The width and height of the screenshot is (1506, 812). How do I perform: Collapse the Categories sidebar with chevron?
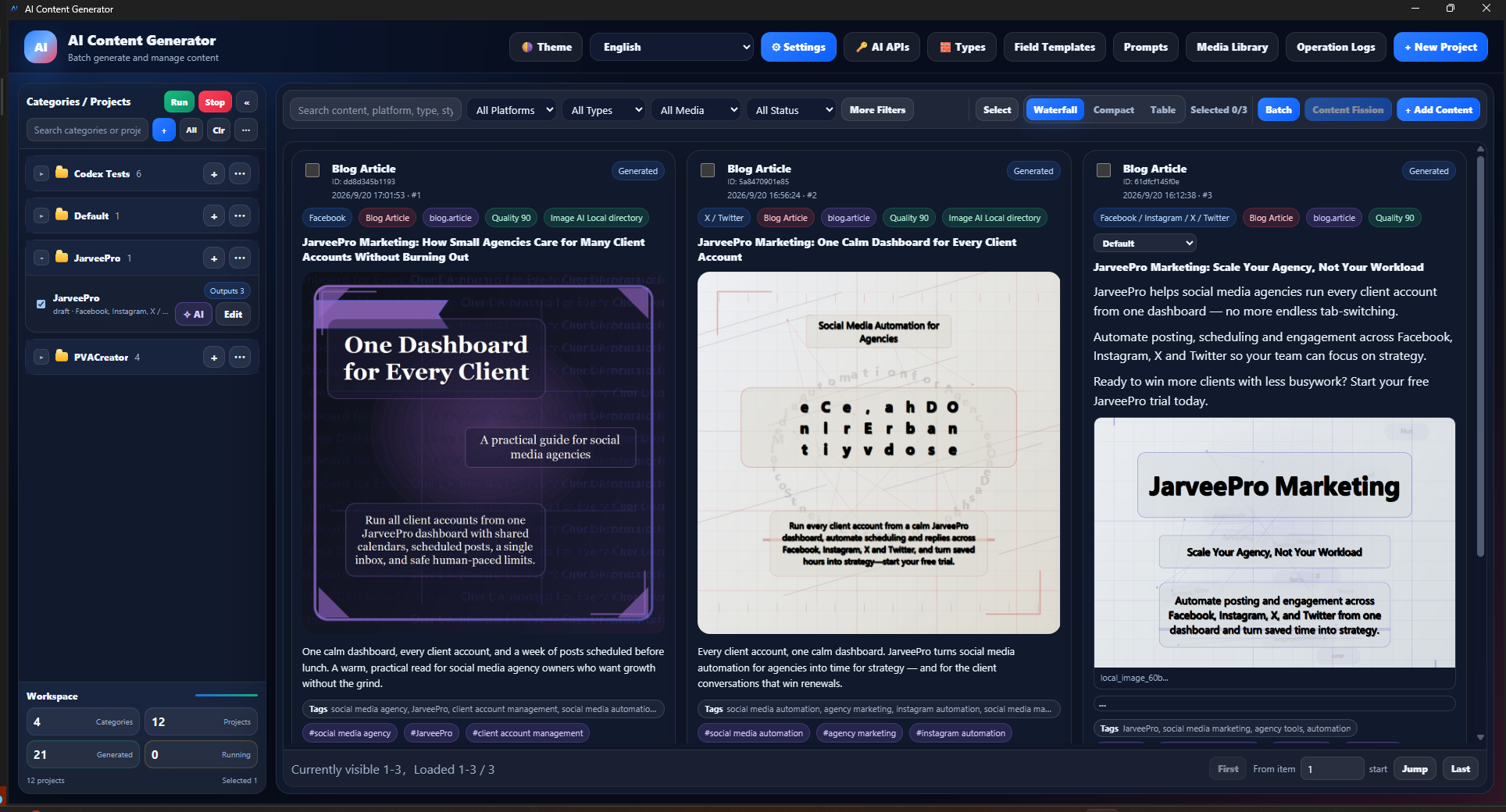pos(247,102)
